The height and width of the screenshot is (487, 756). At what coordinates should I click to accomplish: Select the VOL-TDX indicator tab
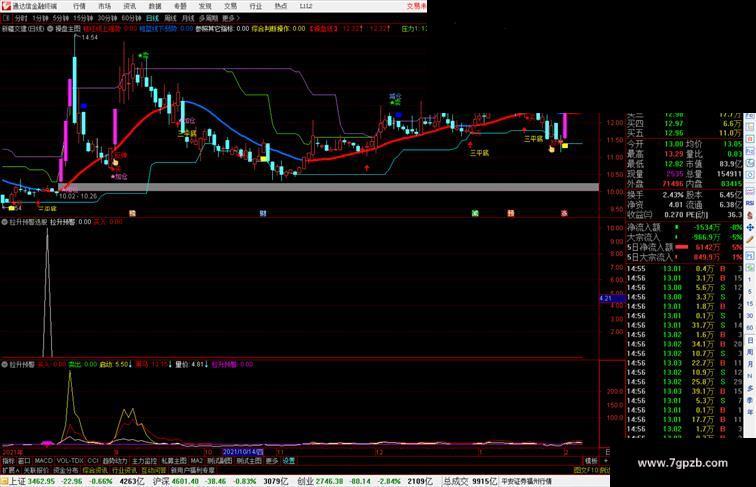point(70,461)
